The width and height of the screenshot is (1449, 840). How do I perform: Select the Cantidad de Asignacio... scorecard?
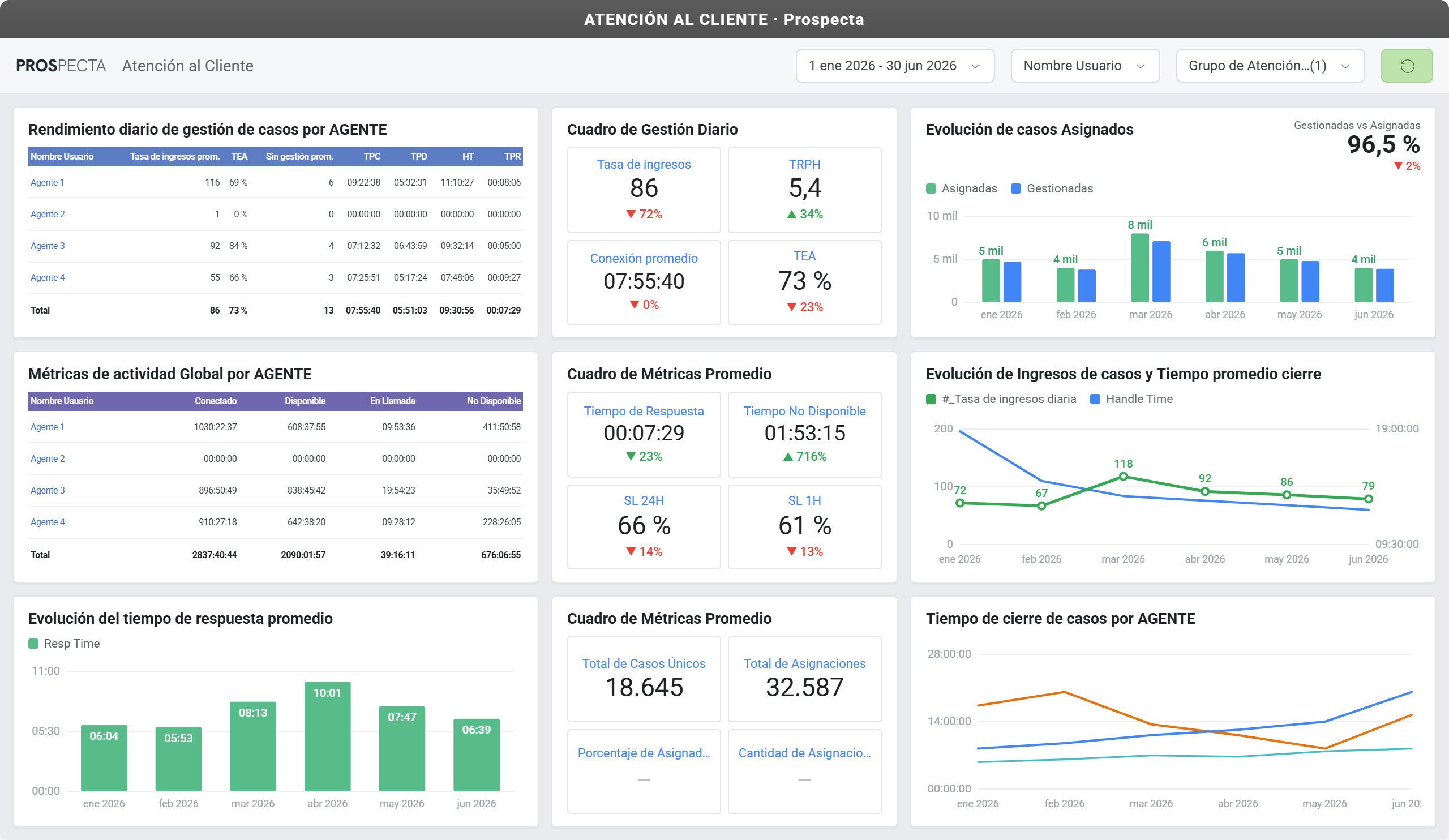[x=804, y=771]
